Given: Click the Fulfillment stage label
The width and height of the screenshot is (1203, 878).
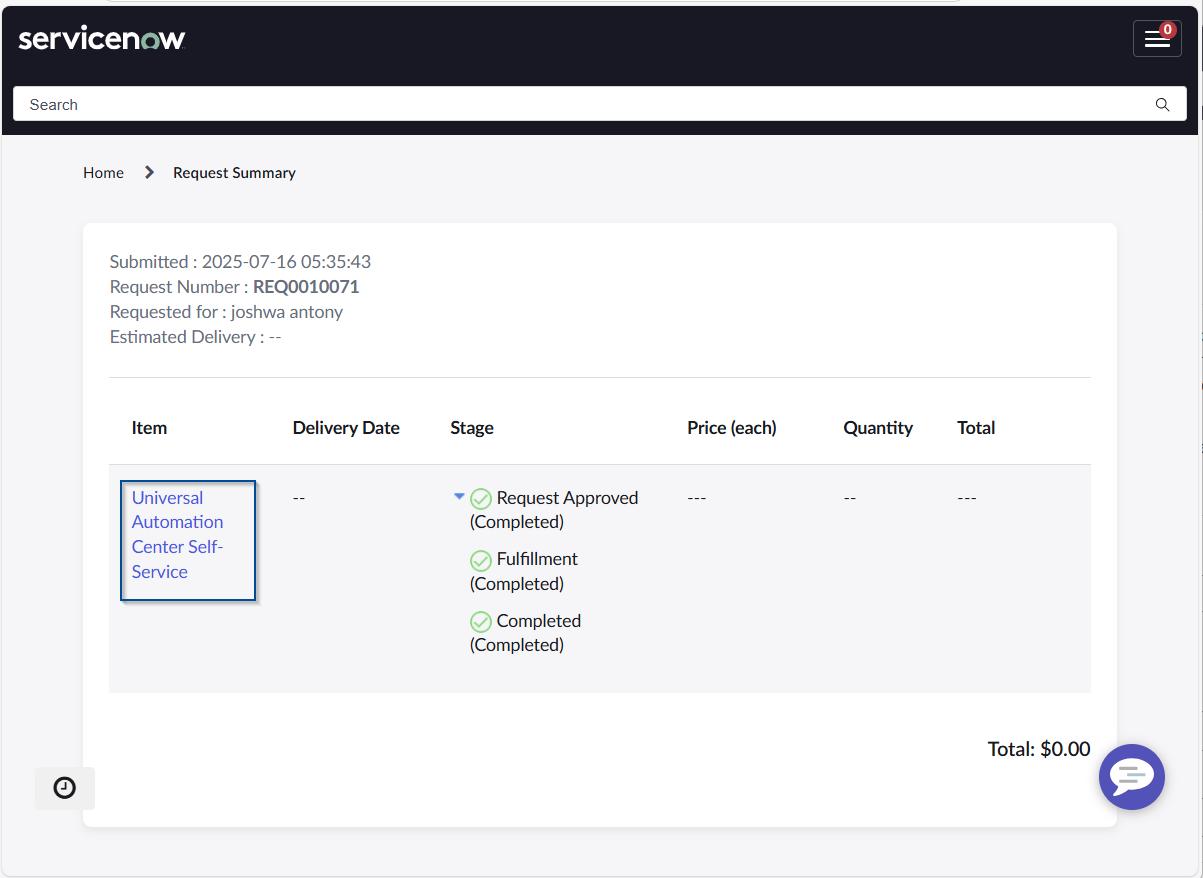Looking at the screenshot, I should (x=537, y=559).
